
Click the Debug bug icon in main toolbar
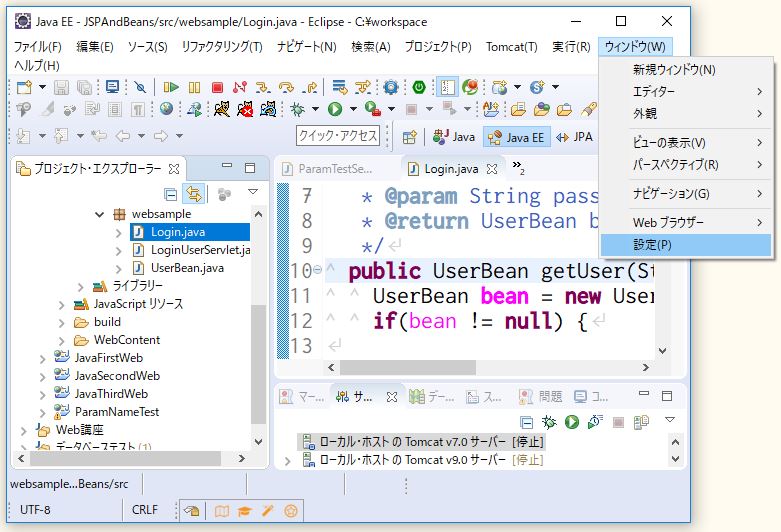point(297,109)
